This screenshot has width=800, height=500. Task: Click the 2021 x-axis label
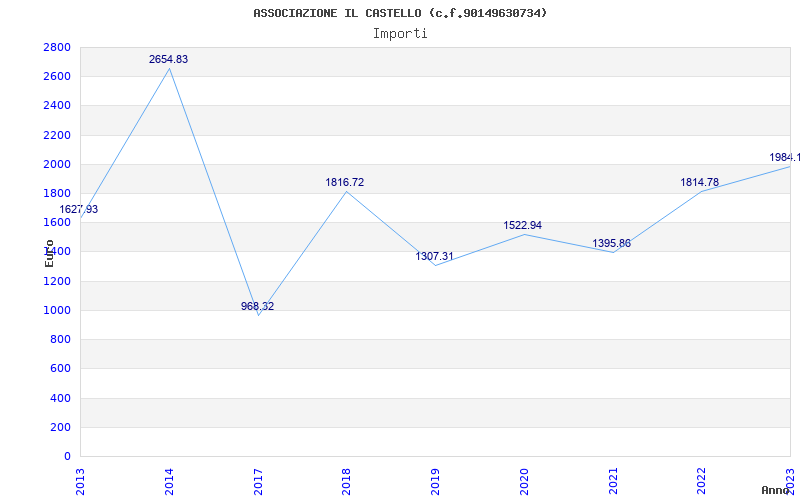coord(613,482)
